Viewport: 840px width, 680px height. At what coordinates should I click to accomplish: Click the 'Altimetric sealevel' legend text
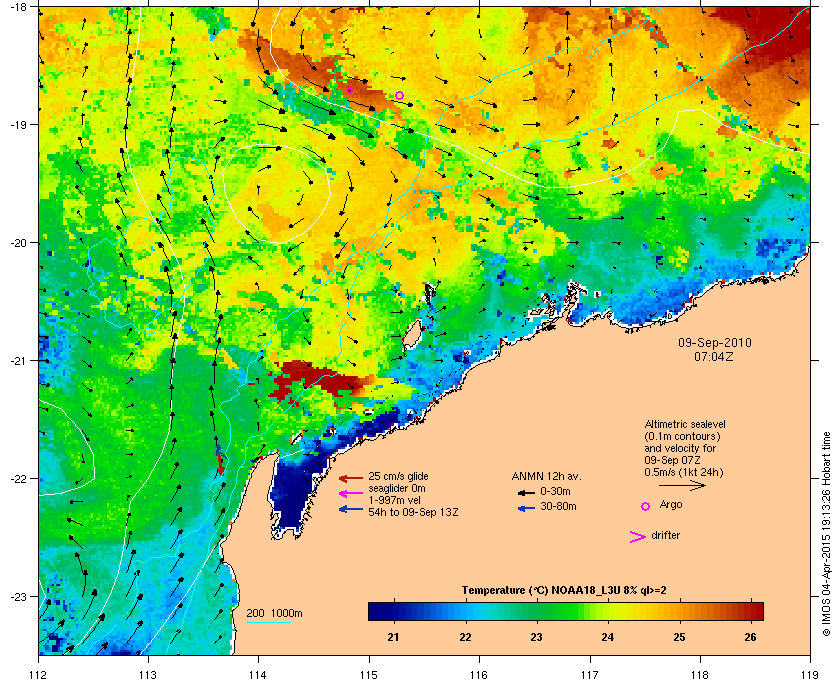685,424
